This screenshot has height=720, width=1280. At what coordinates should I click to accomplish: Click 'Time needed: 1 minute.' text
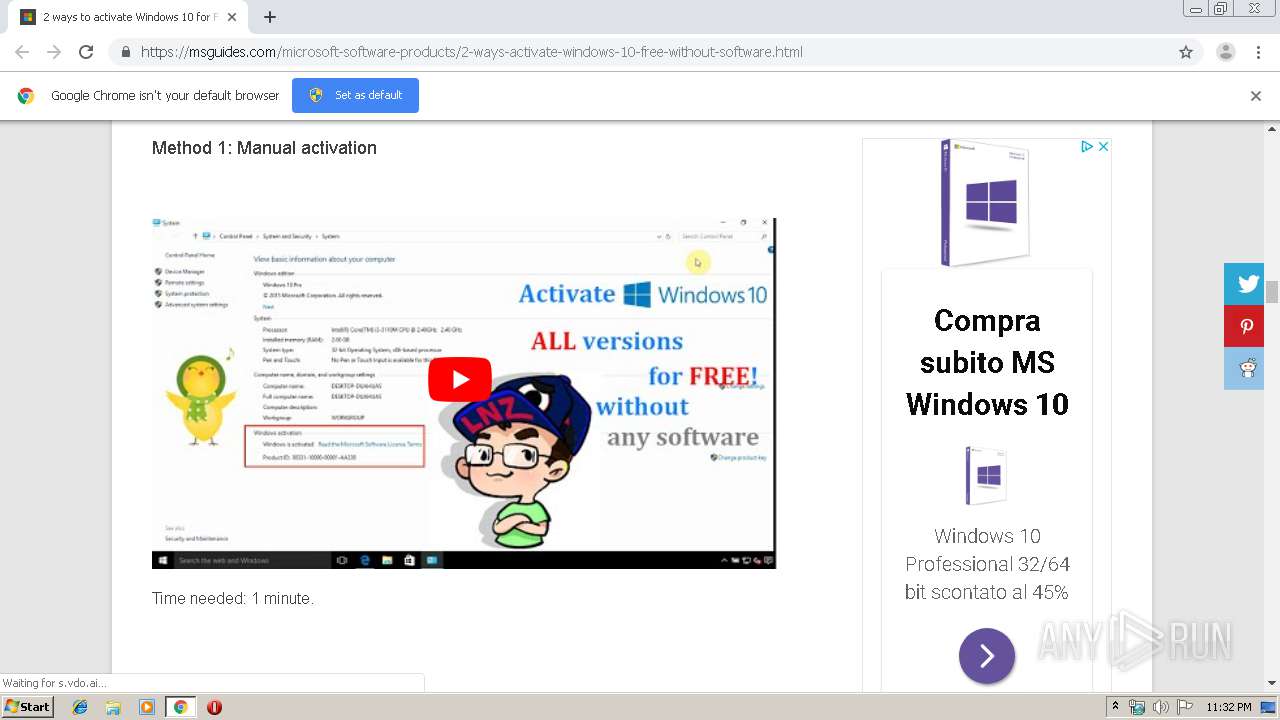pos(233,598)
